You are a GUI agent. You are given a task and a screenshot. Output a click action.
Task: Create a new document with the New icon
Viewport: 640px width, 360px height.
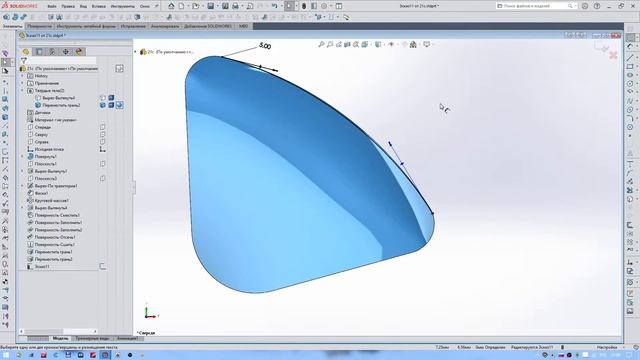pyautogui.click(x=182, y=6)
